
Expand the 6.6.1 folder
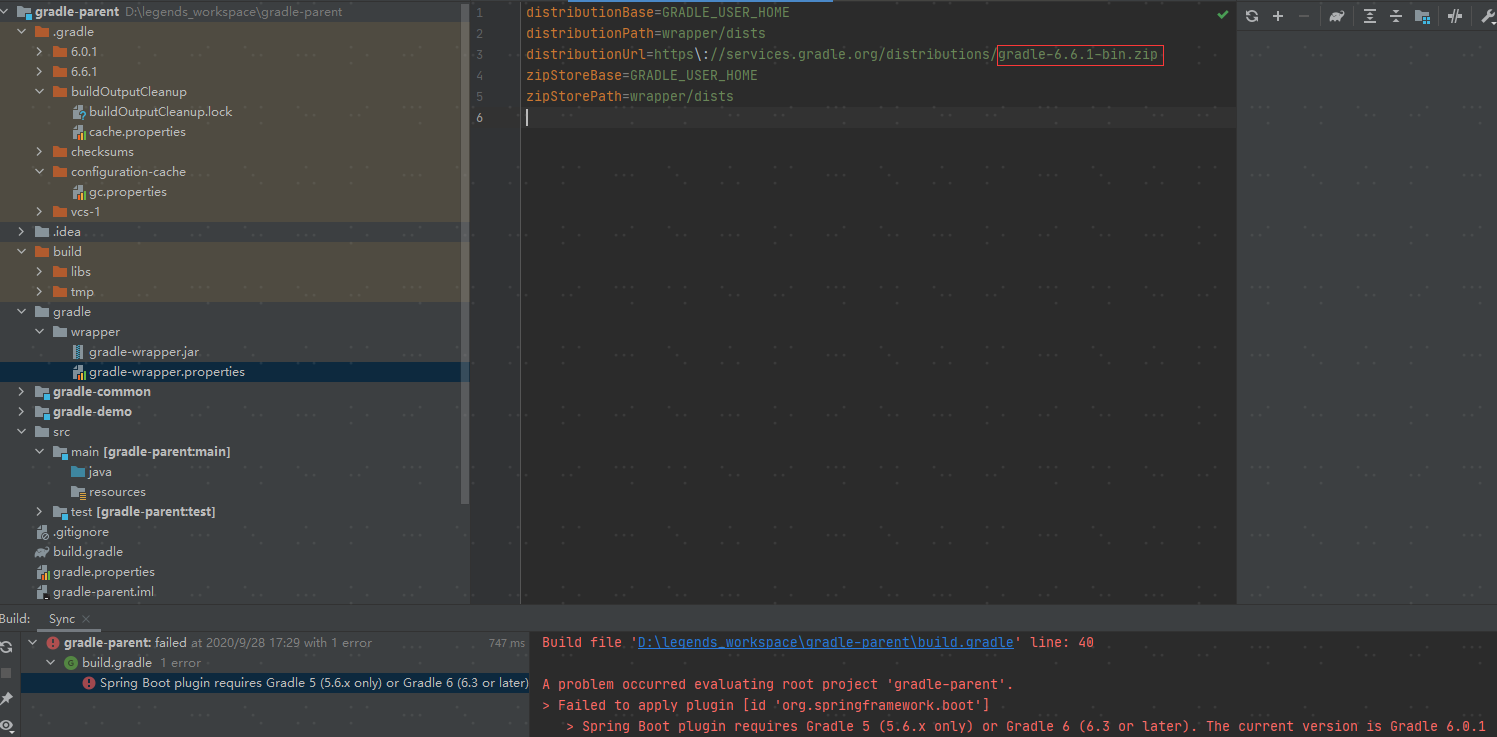39,72
